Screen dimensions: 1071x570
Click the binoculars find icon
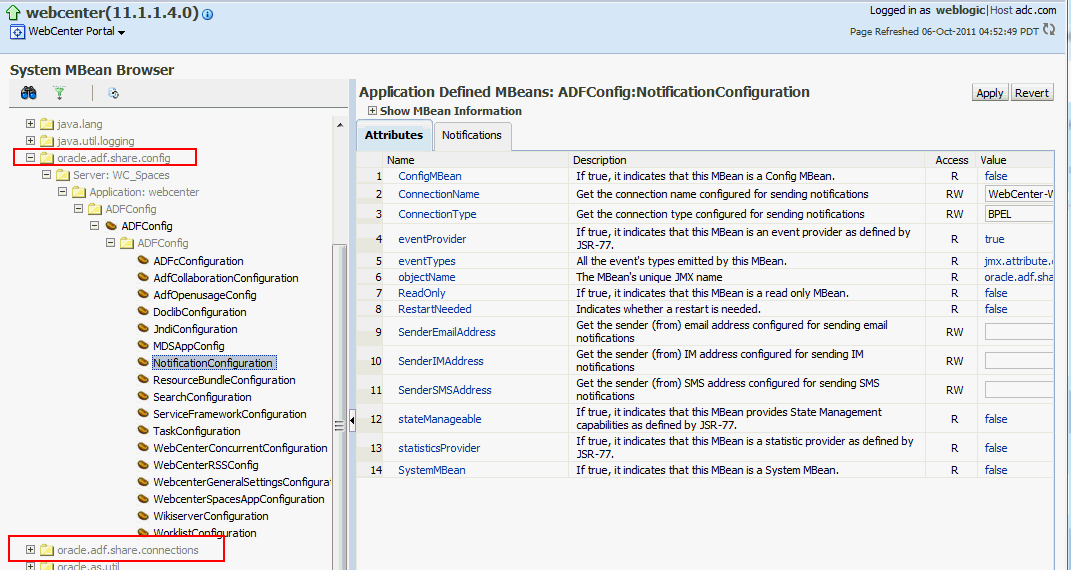click(29, 93)
